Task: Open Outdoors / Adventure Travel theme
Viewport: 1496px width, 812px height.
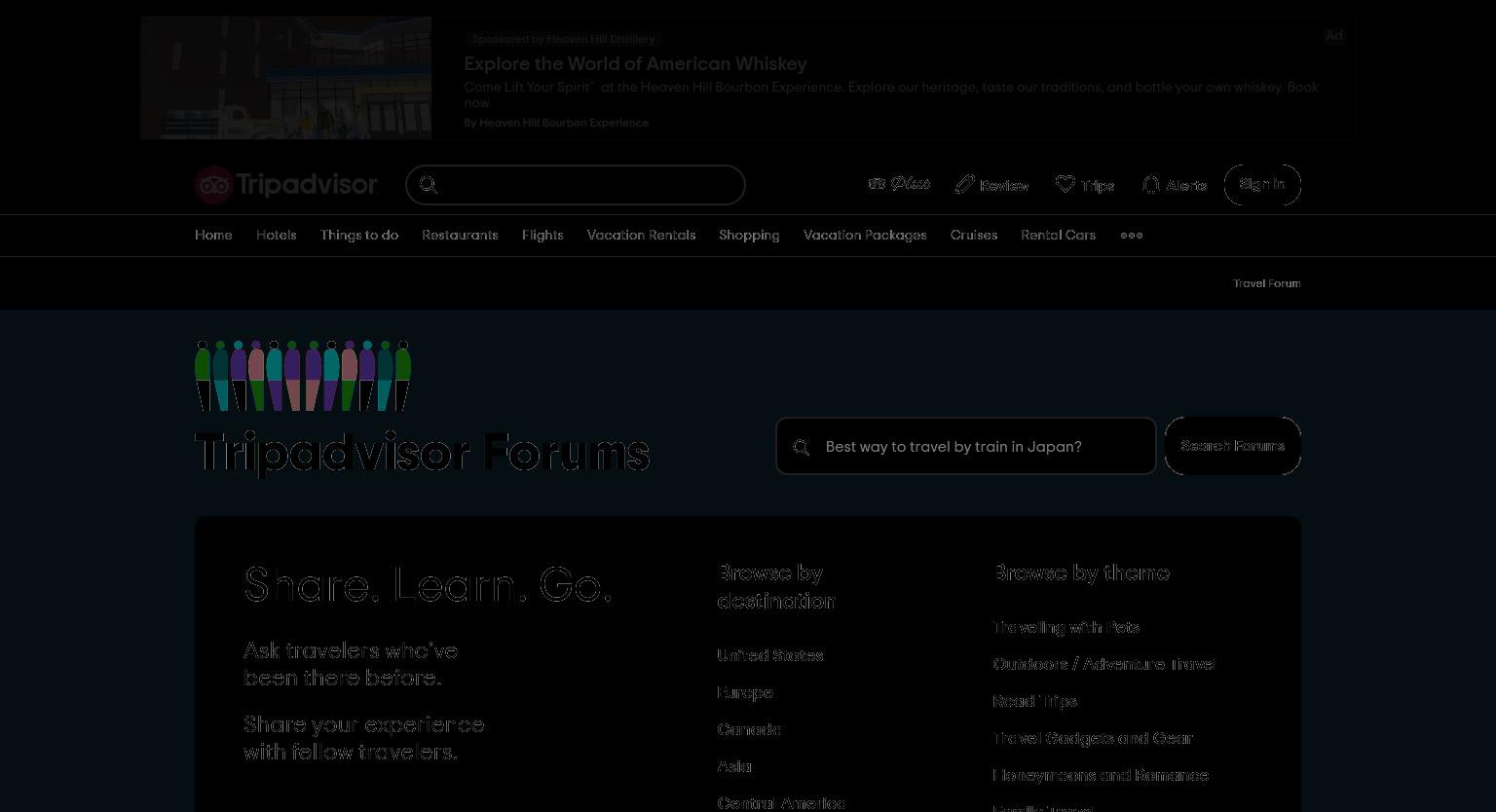Action: 1104,665
